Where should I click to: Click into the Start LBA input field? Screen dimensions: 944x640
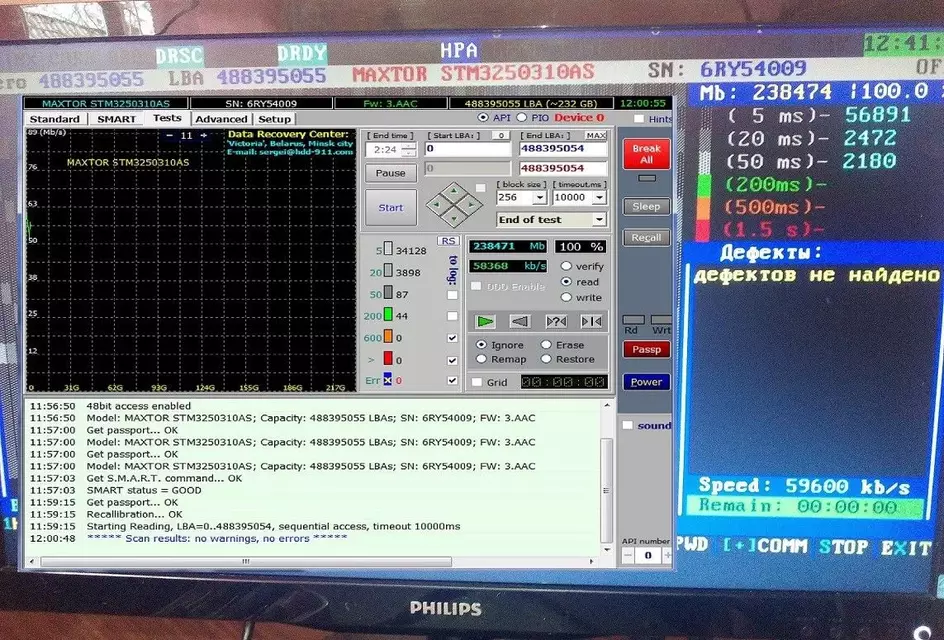tap(467, 149)
